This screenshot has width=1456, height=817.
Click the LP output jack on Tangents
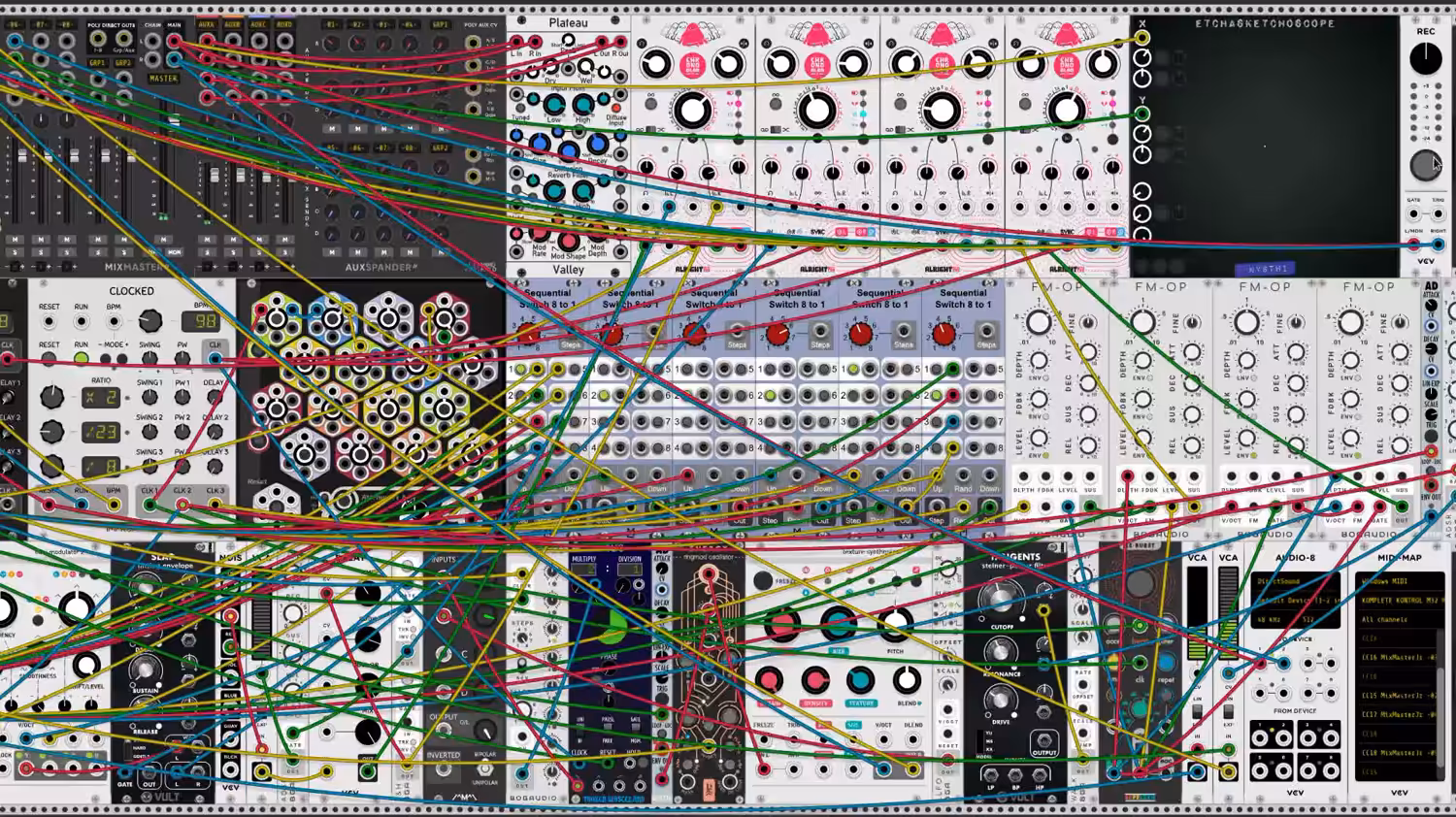989,775
